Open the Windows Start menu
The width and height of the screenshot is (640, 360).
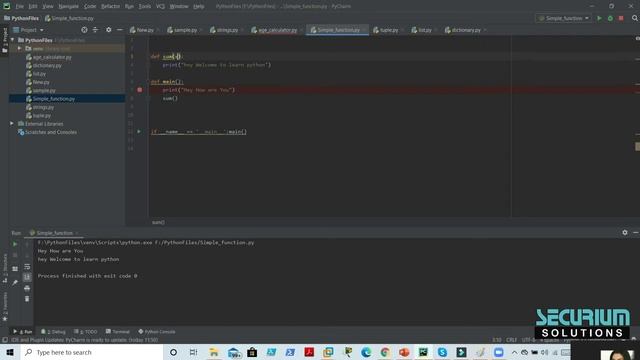point(10,352)
